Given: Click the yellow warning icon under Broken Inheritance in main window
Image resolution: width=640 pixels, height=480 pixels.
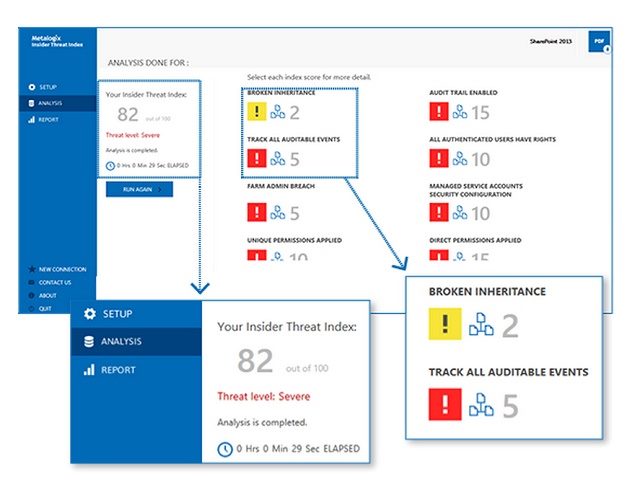Looking at the screenshot, I should click(257, 111).
